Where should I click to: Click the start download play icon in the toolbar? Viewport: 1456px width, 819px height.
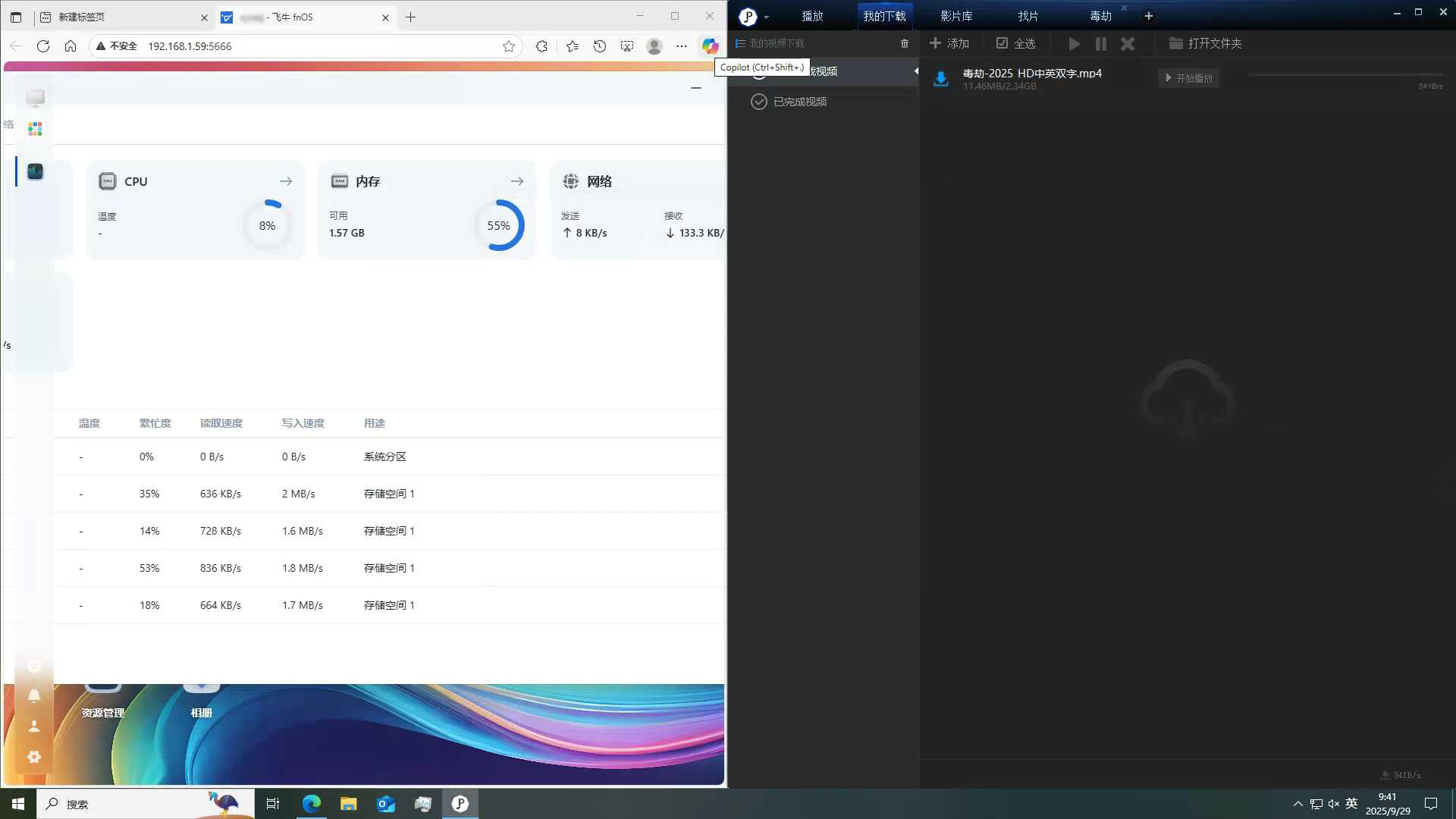pos(1074,44)
